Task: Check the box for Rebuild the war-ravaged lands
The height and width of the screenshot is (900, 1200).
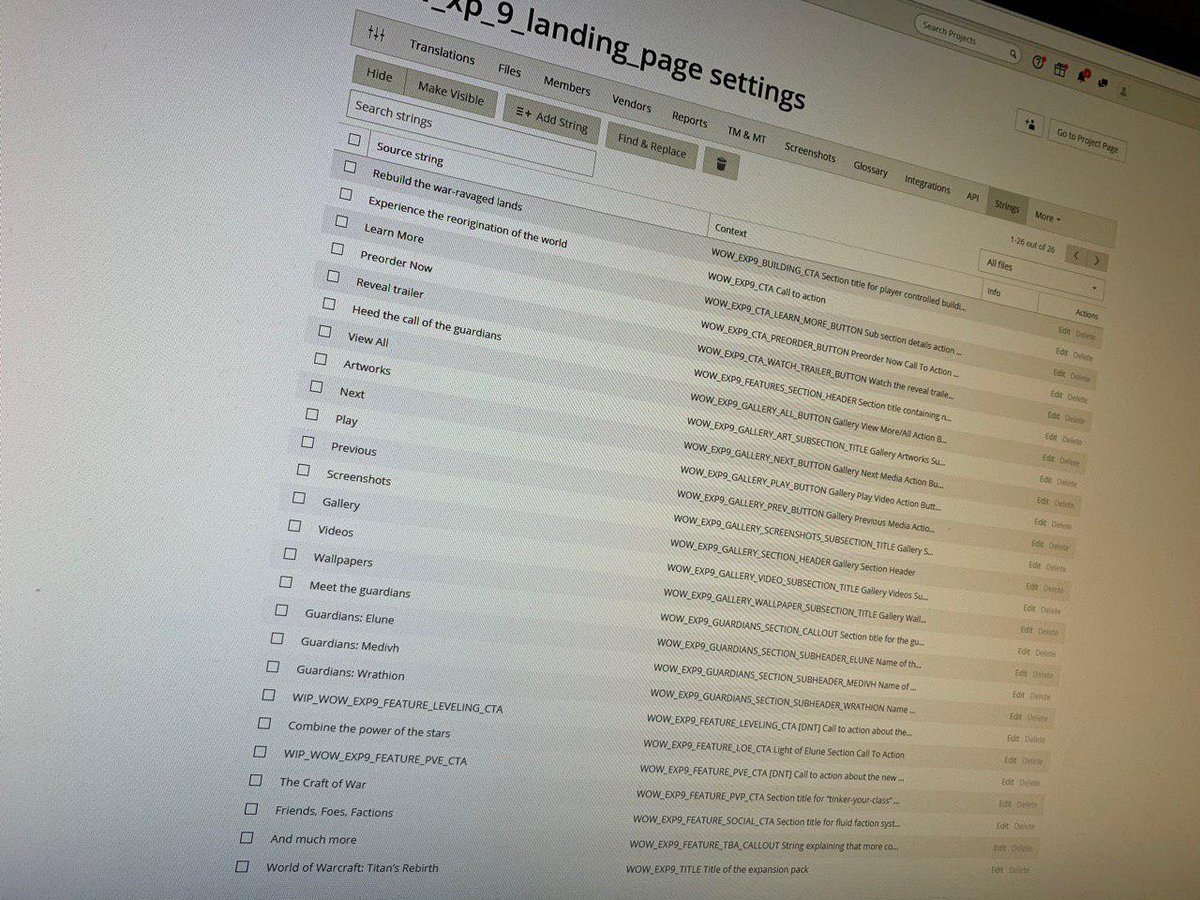Action: pyautogui.click(x=349, y=166)
